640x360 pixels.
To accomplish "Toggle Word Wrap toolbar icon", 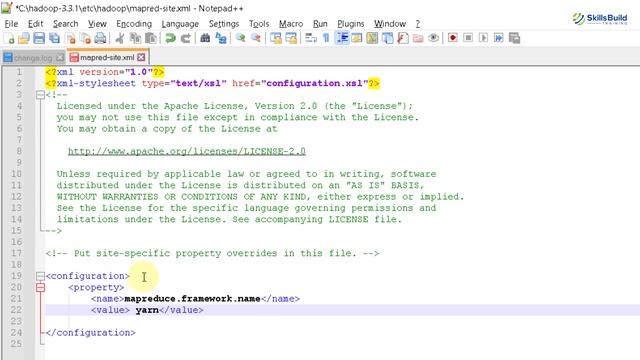I will 311,38.
